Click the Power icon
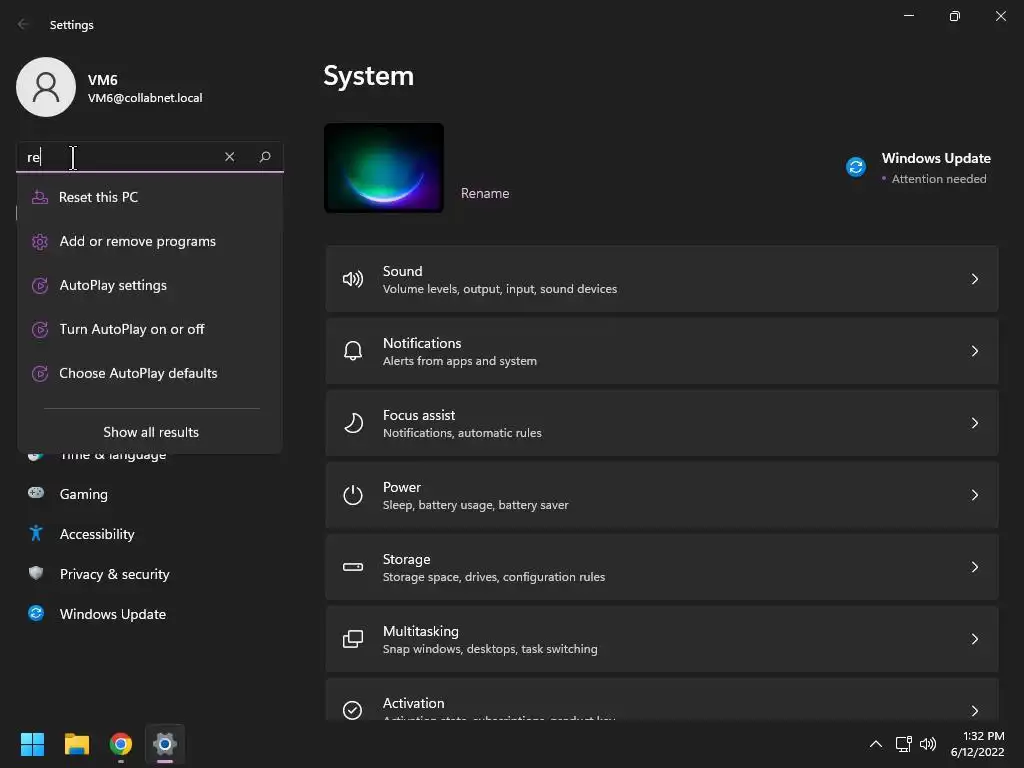This screenshot has width=1024, height=768. pos(353,495)
